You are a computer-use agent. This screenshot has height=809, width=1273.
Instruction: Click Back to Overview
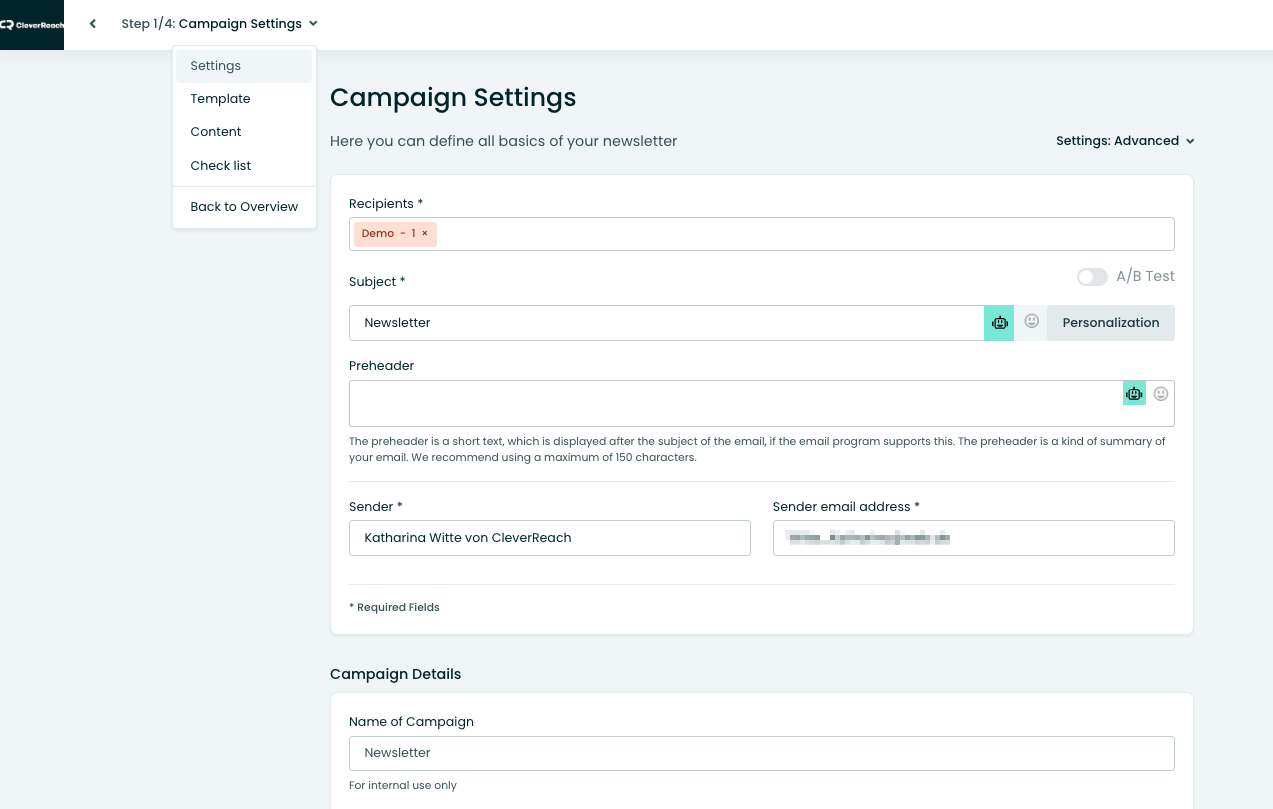click(x=244, y=207)
